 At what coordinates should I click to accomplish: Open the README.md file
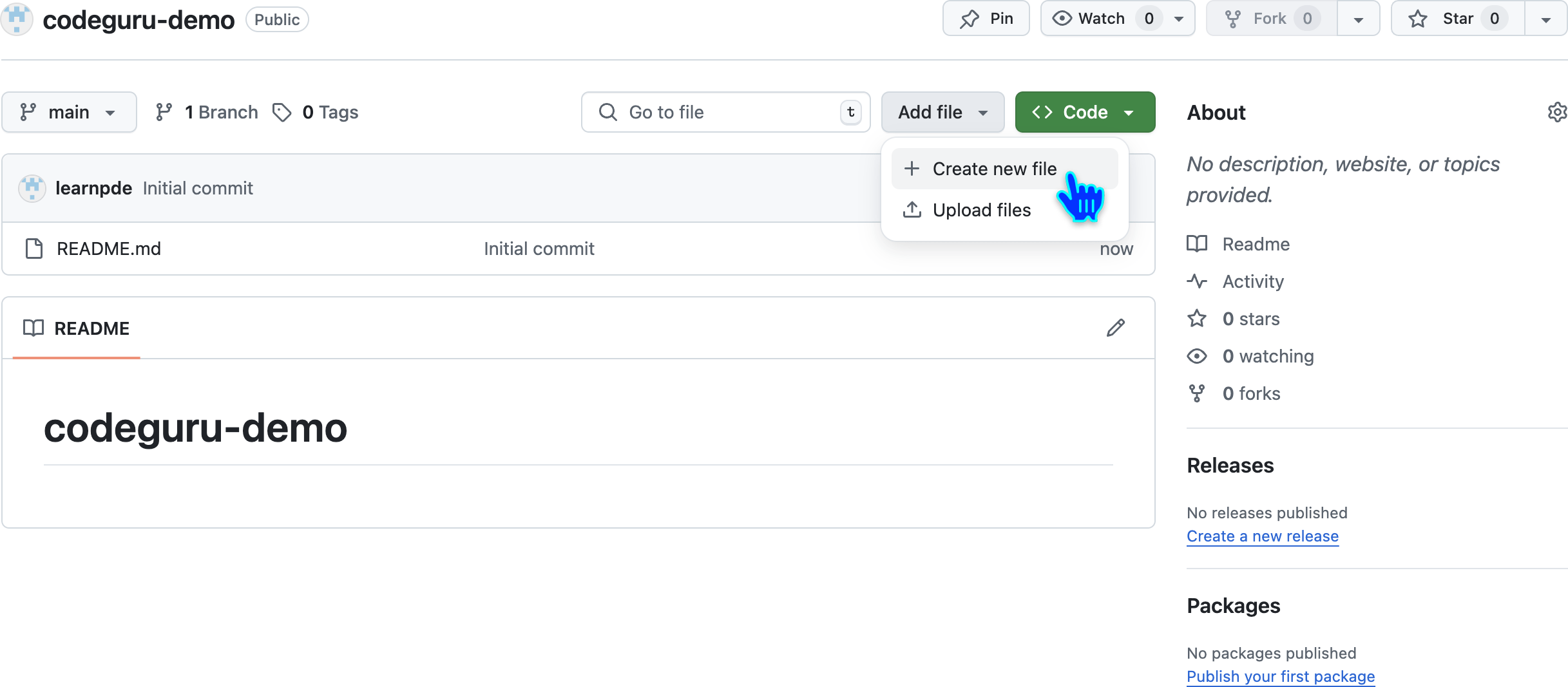coord(109,249)
